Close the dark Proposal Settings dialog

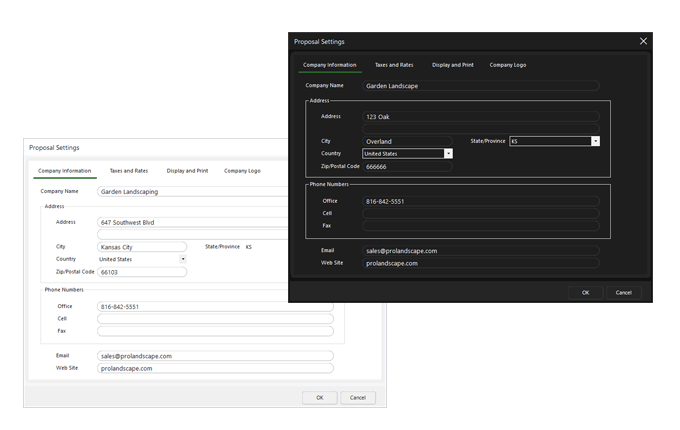click(x=643, y=41)
